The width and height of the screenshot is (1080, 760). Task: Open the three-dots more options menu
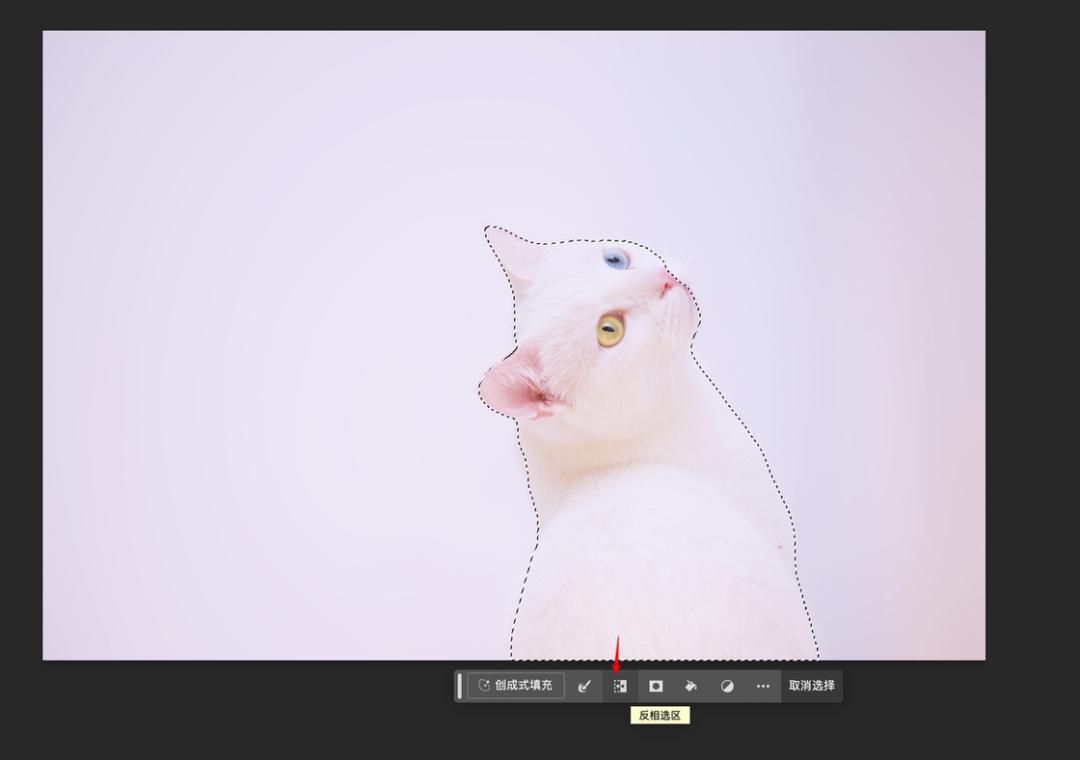pyautogui.click(x=762, y=686)
